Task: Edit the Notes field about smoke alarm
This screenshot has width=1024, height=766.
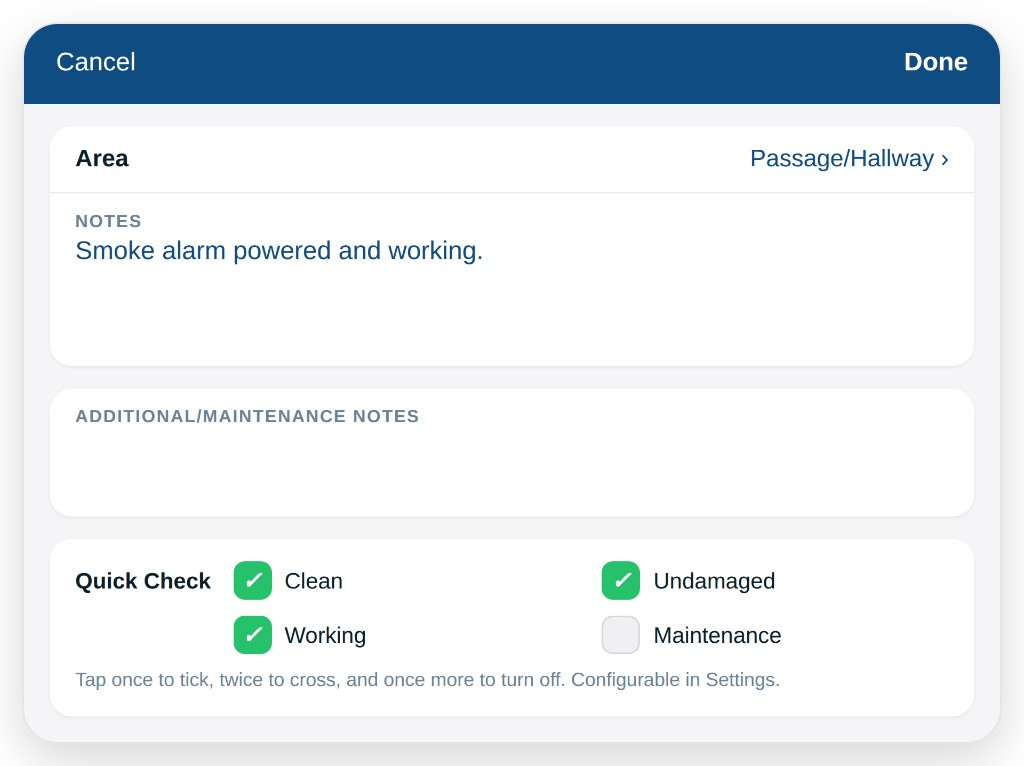Action: pyautogui.click(x=512, y=279)
